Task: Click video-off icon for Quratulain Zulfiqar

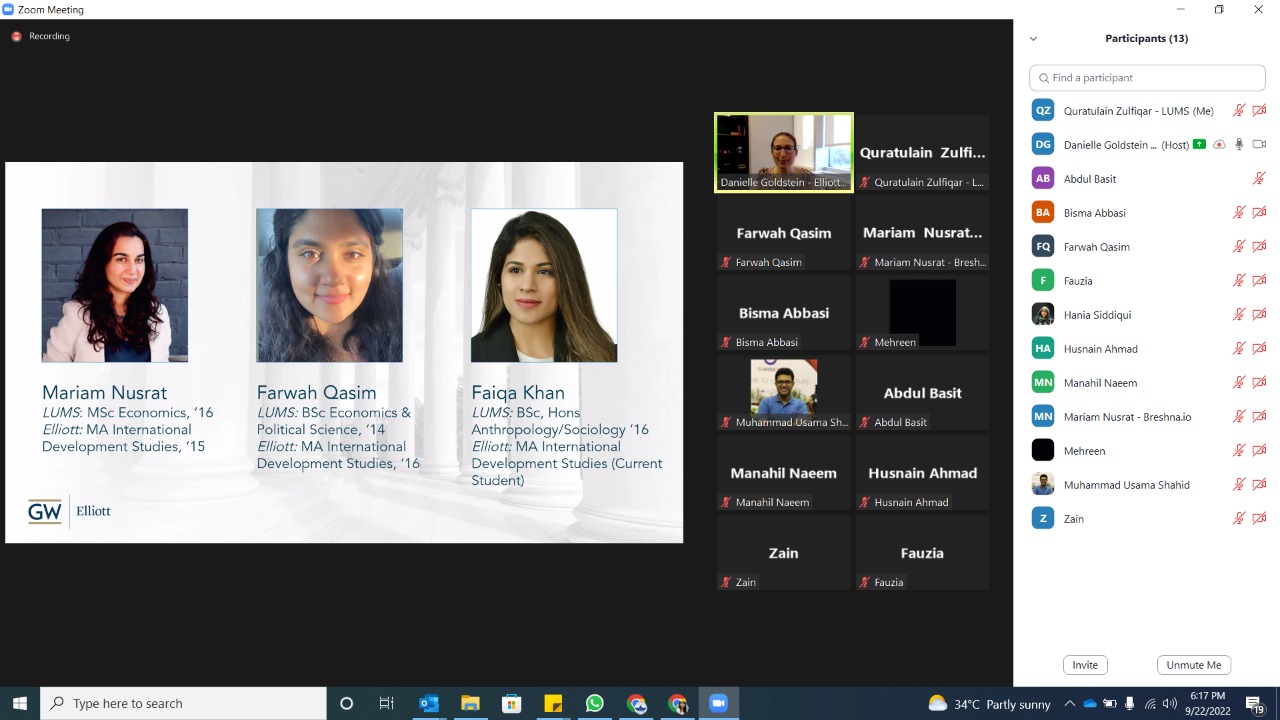Action: click(x=1259, y=111)
